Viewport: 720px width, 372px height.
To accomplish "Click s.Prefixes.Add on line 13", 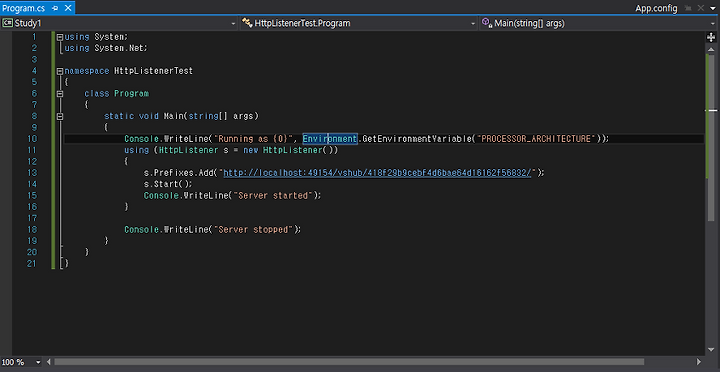I will point(178,173).
